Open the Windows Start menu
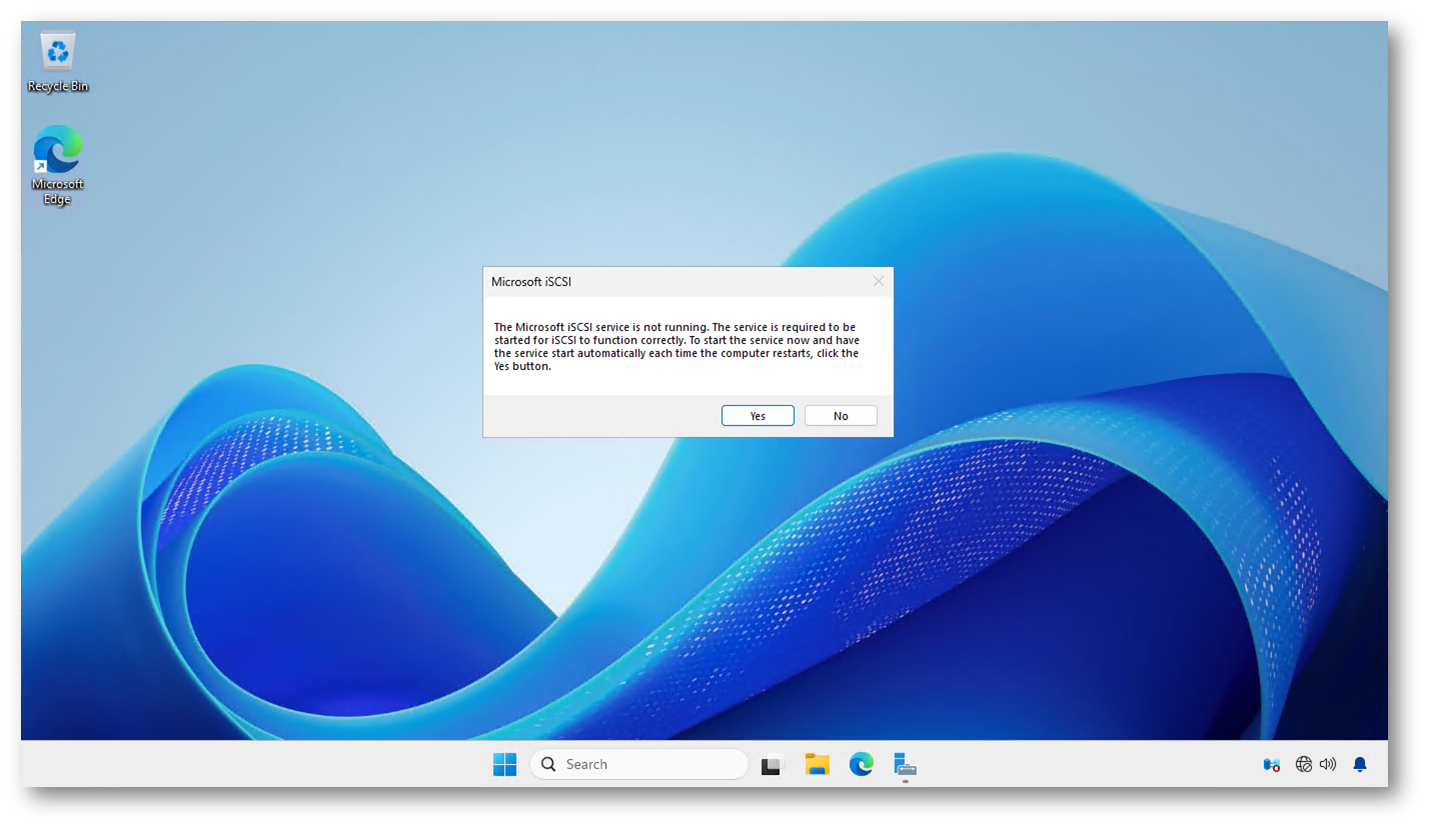The width and height of the screenshot is (1430, 829). 505,765
